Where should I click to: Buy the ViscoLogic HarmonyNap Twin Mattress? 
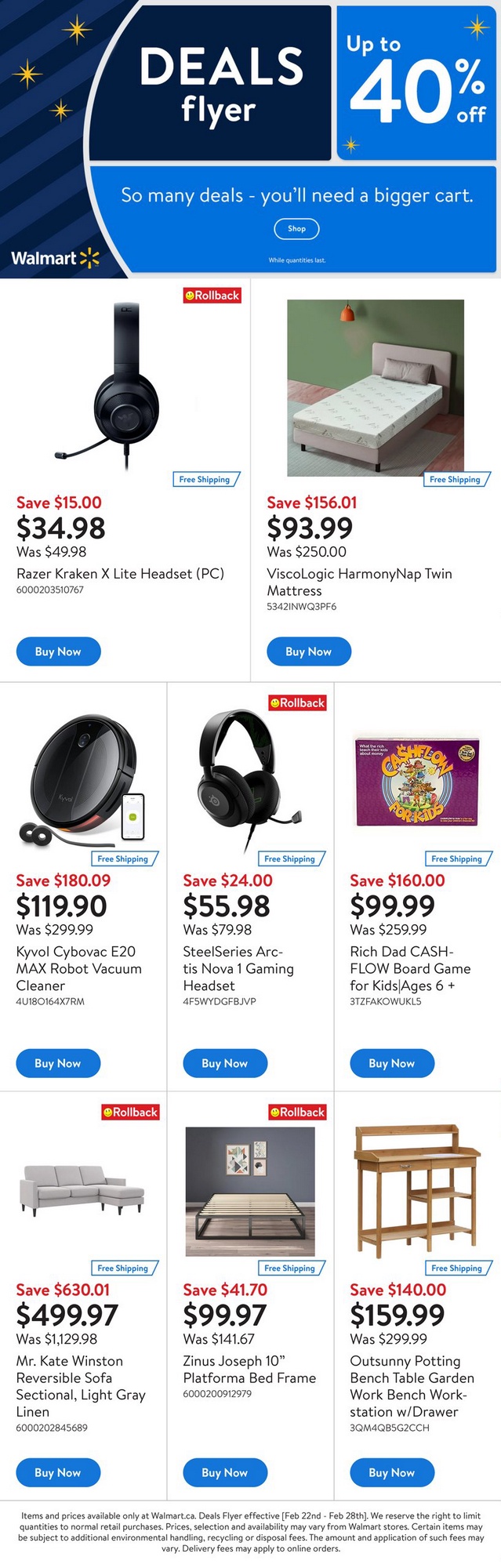pos(308,652)
